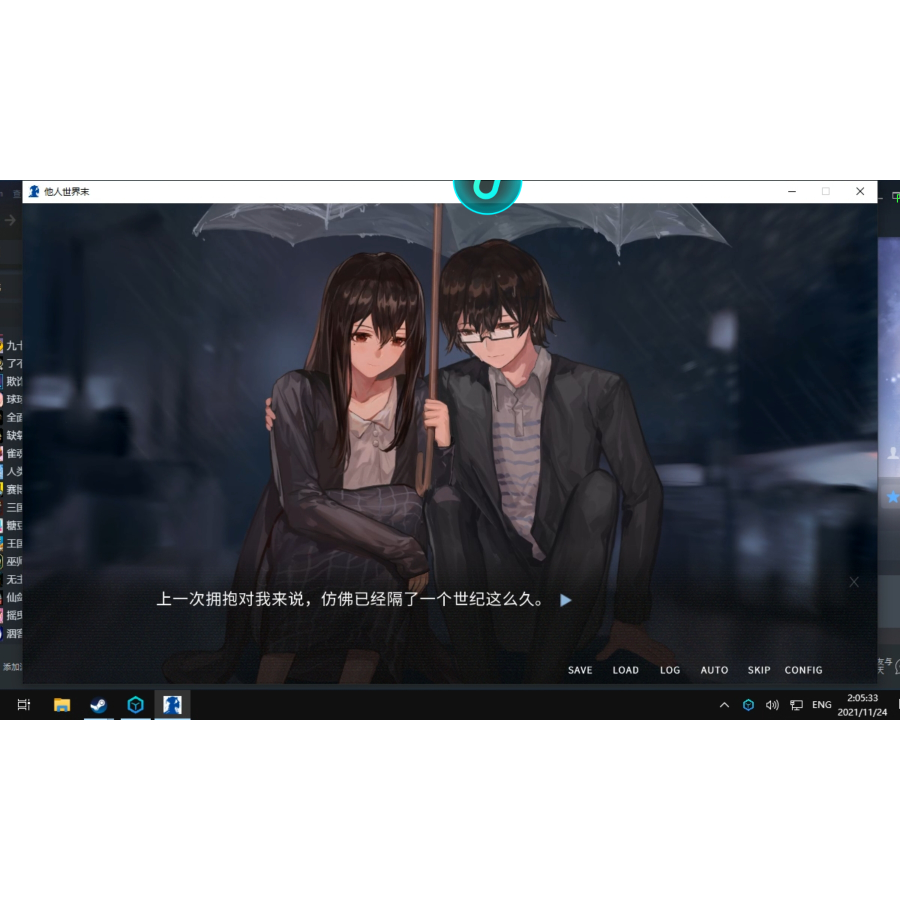Image resolution: width=900 pixels, height=900 pixels.
Task: Click the game icon in the title bar
Action: pos(34,191)
